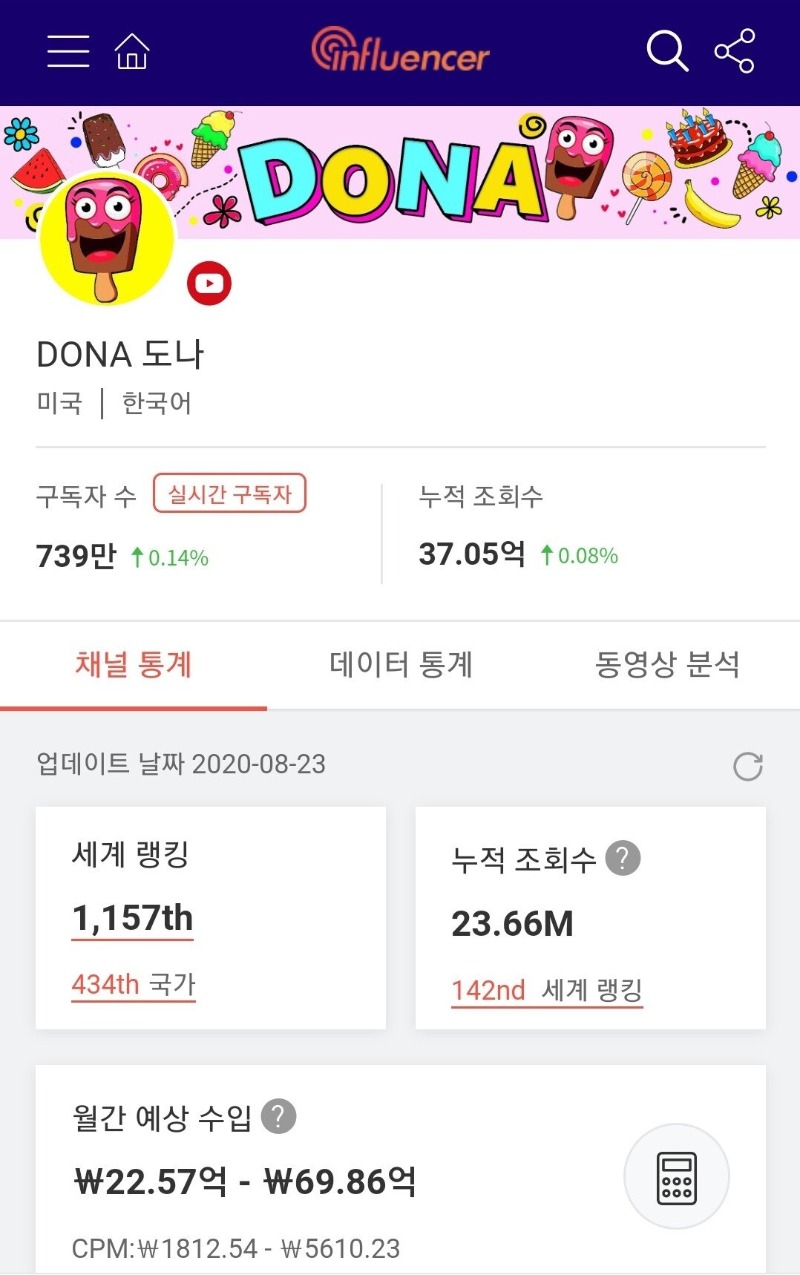Viewport: 800px width, 1275px height.
Task: Open the 142nd world ranking link
Action: click(488, 990)
